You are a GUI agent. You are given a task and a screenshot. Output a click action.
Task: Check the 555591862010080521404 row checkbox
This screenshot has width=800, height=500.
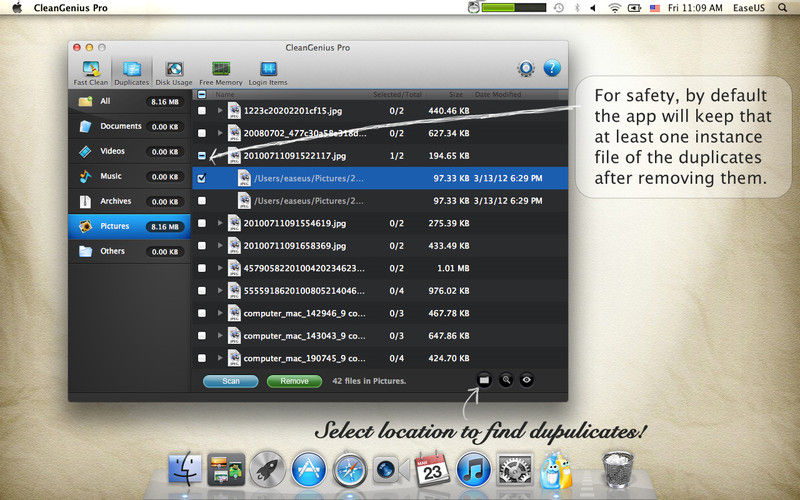pos(202,290)
